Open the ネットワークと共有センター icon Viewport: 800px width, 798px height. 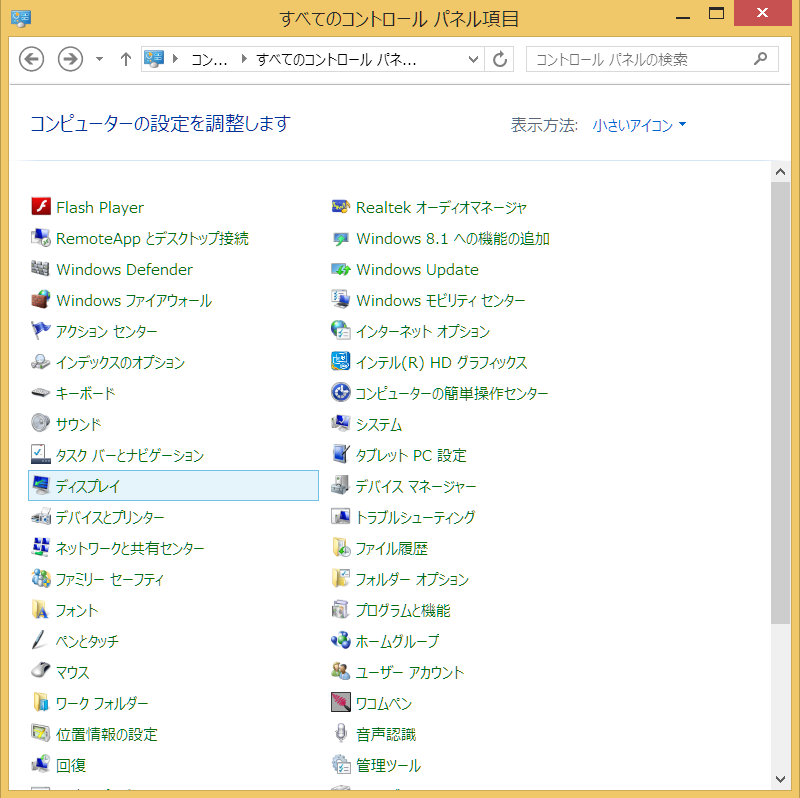click(41, 547)
